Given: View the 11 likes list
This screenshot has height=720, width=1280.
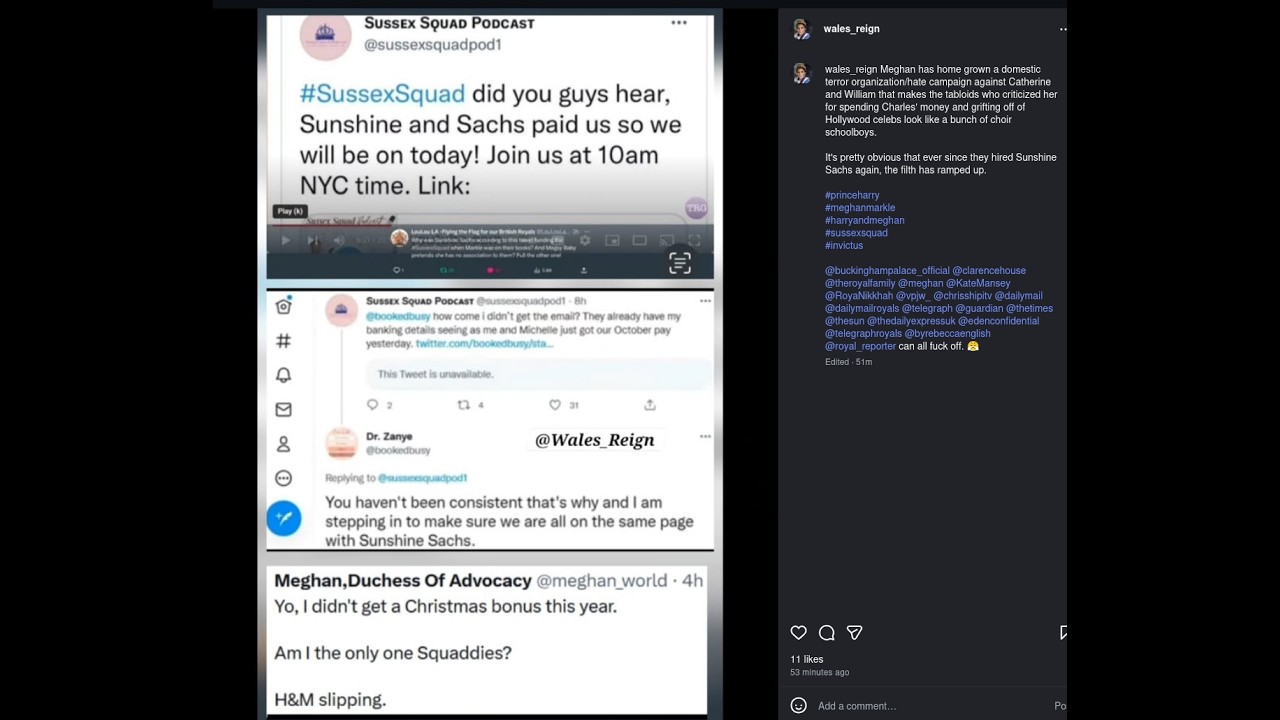Looking at the screenshot, I should pyautogui.click(x=807, y=660).
